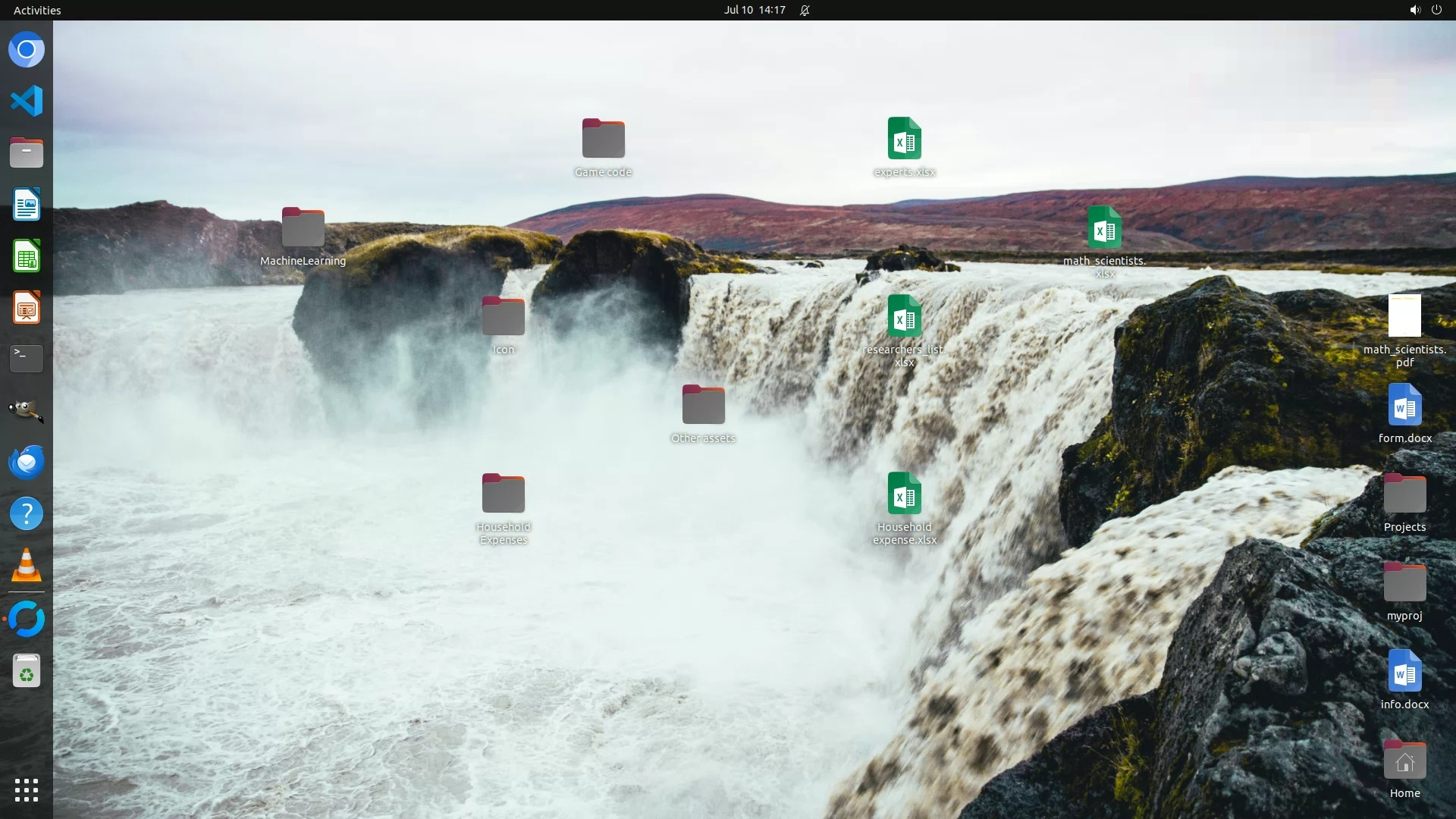Select the MachineLearning folder
The height and width of the screenshot is (819, 1456).
point(303,227)
